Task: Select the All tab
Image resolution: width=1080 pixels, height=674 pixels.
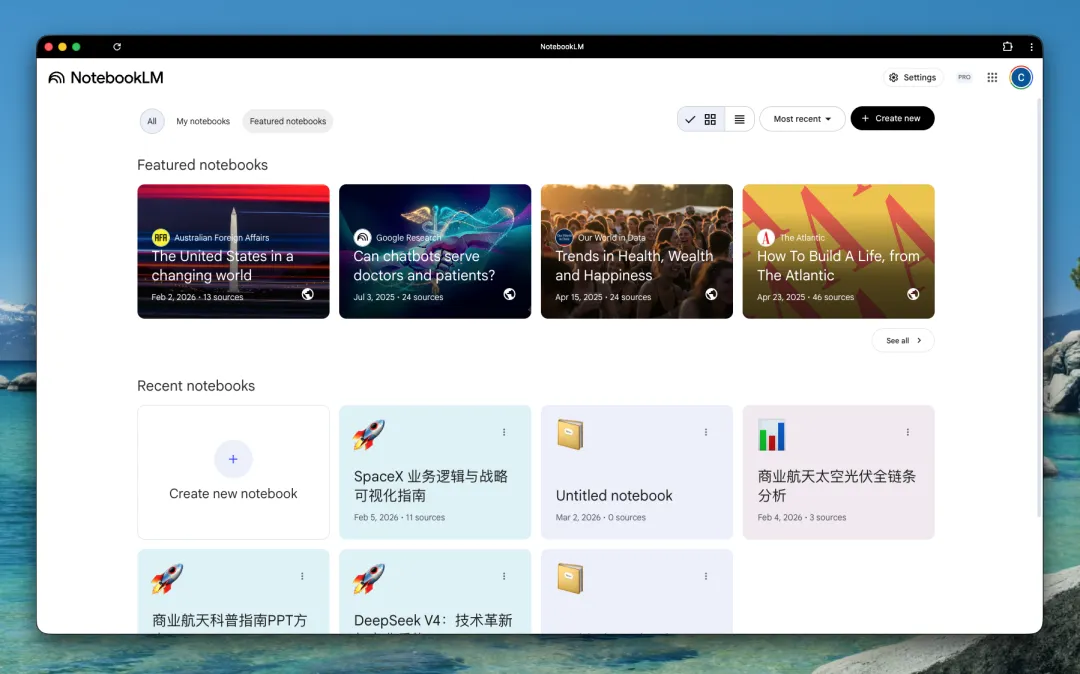Action: (152, 121)
